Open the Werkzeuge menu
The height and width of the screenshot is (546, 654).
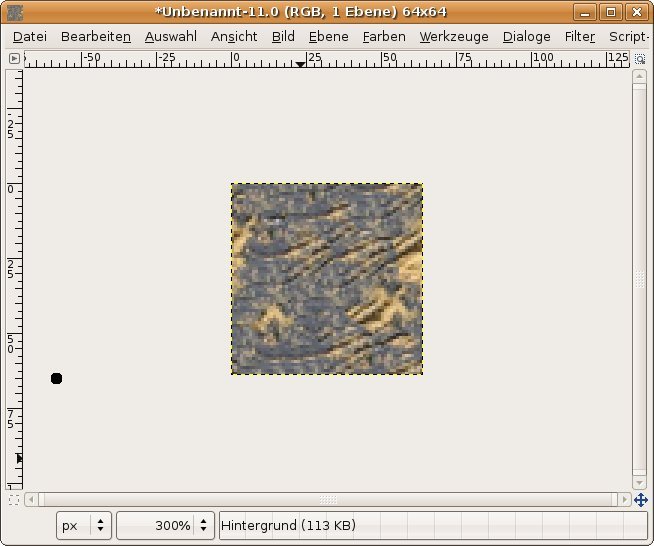coord(454,37)
